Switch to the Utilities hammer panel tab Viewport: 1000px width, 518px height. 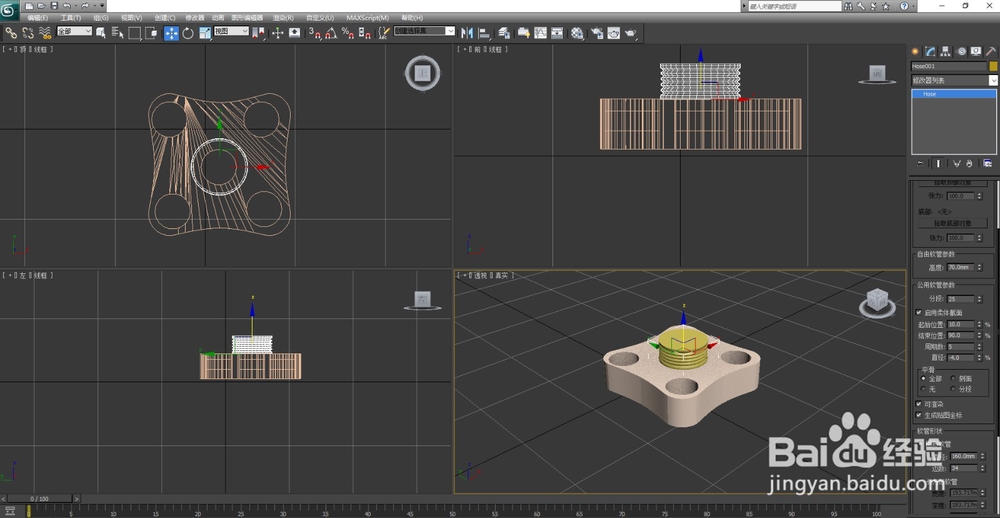pyautogui.click(x=990, y=52)
